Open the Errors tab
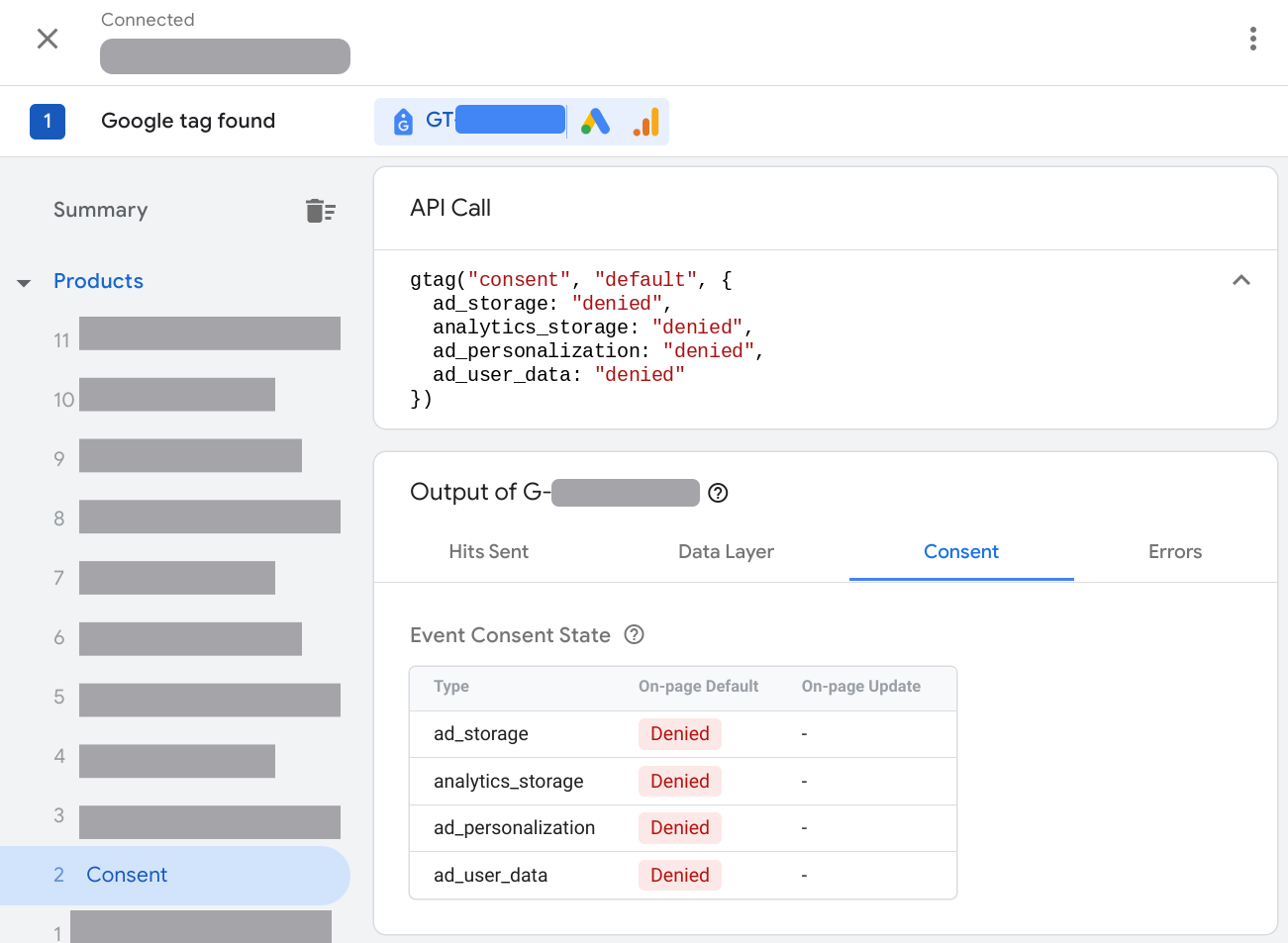 click(1175, 552)
